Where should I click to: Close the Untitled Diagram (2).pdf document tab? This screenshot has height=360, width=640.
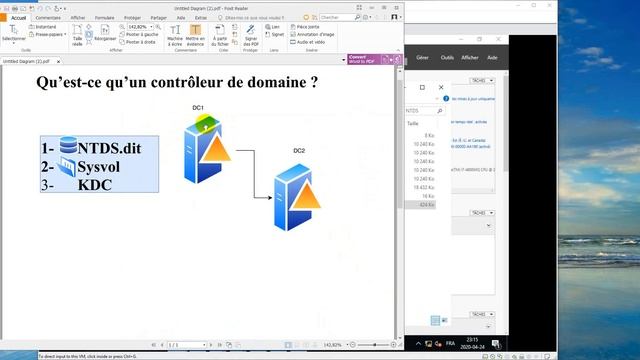tap(58, 61)
